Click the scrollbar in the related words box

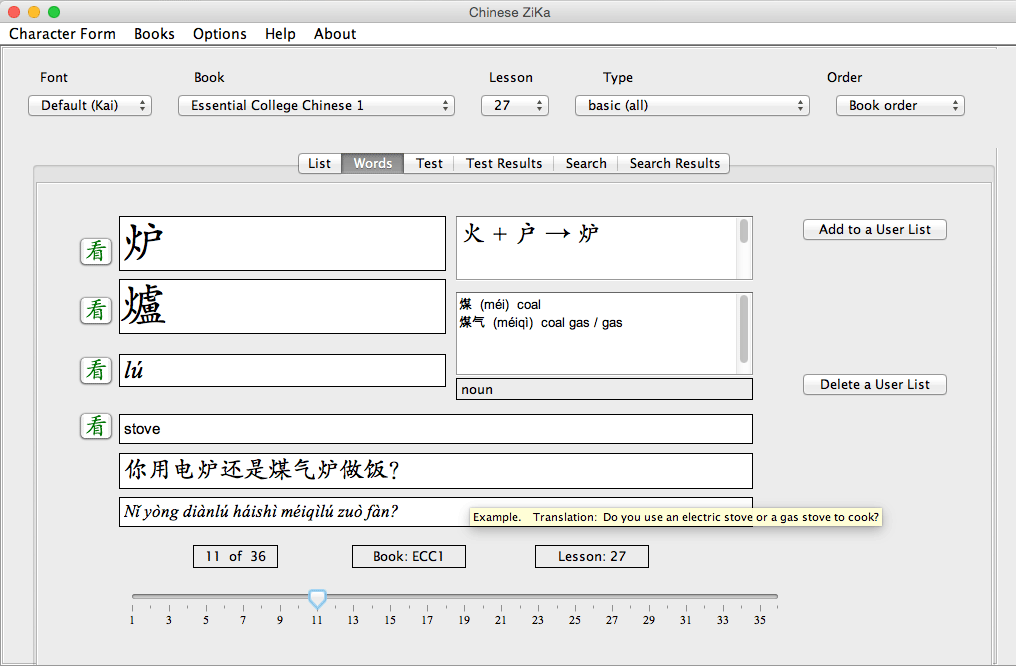(744, 328)
